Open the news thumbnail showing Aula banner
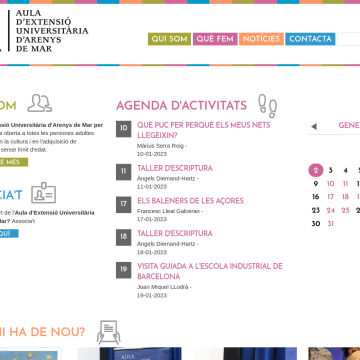The height and width of the screenshot is (360, 360). [x=130, y=354]
